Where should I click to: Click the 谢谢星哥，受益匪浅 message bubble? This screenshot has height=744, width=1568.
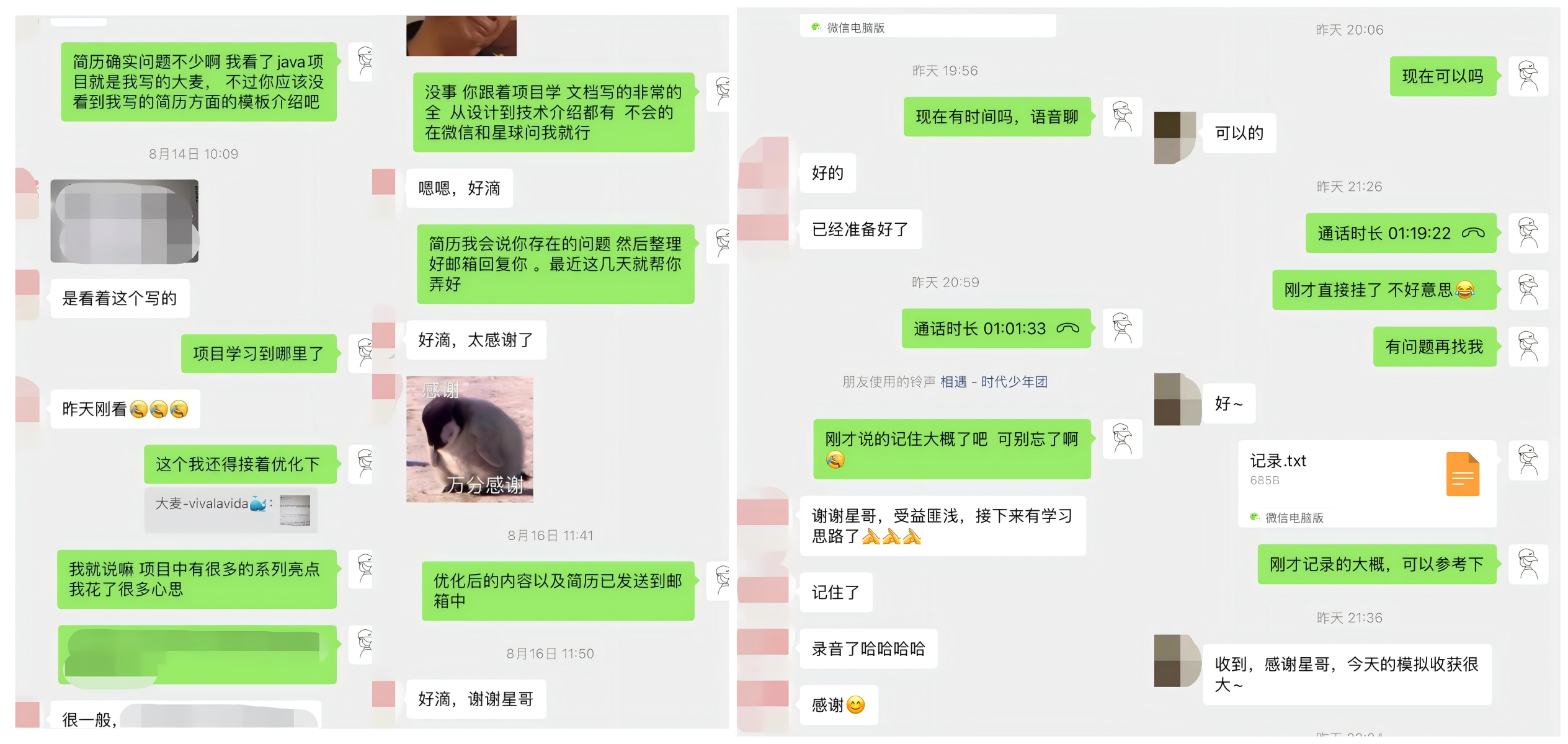coord(943,526)
